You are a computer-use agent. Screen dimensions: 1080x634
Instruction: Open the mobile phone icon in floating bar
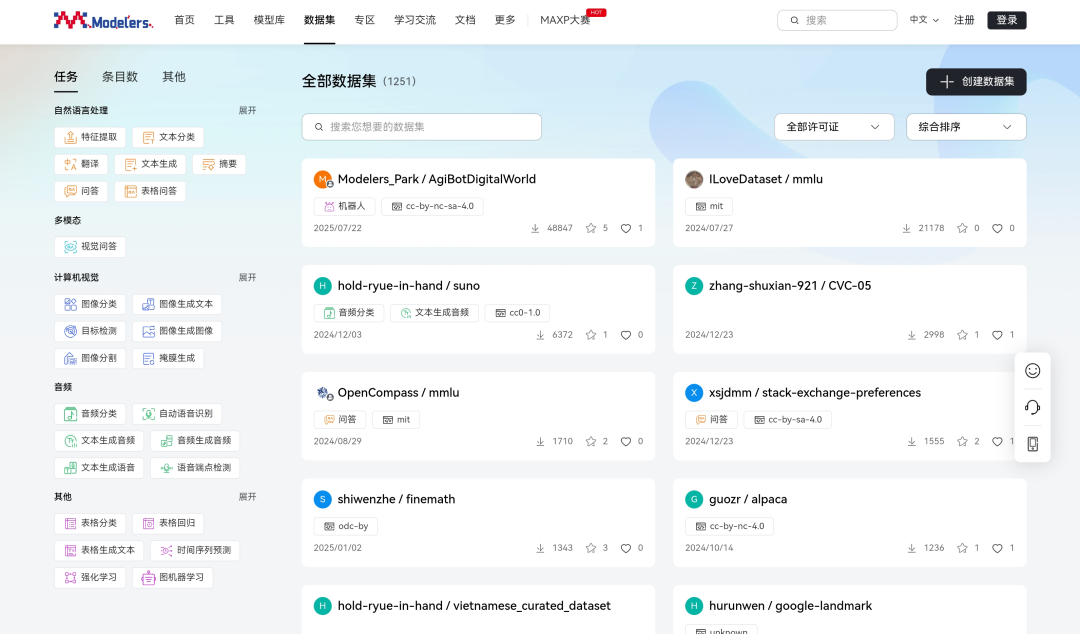(1032, 444)
